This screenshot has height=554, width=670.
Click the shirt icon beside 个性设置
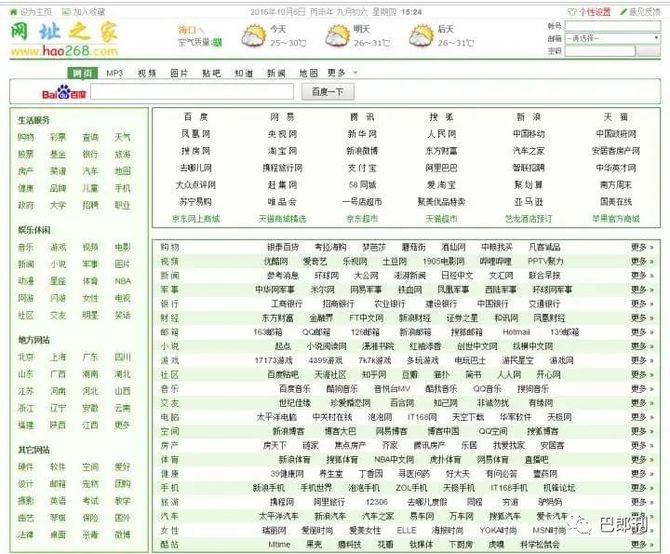(572, 12)
